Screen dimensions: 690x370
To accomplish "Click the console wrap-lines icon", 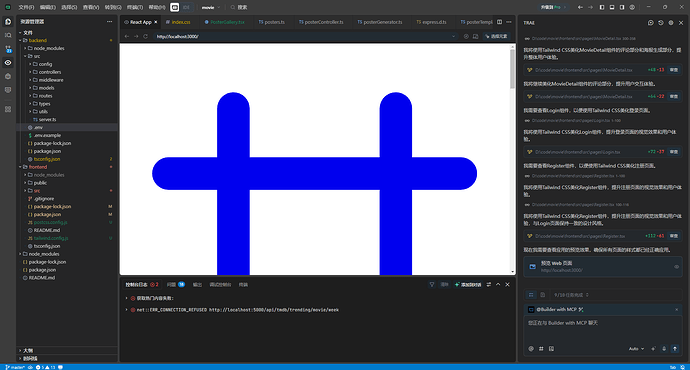I will tap(489, 285).
